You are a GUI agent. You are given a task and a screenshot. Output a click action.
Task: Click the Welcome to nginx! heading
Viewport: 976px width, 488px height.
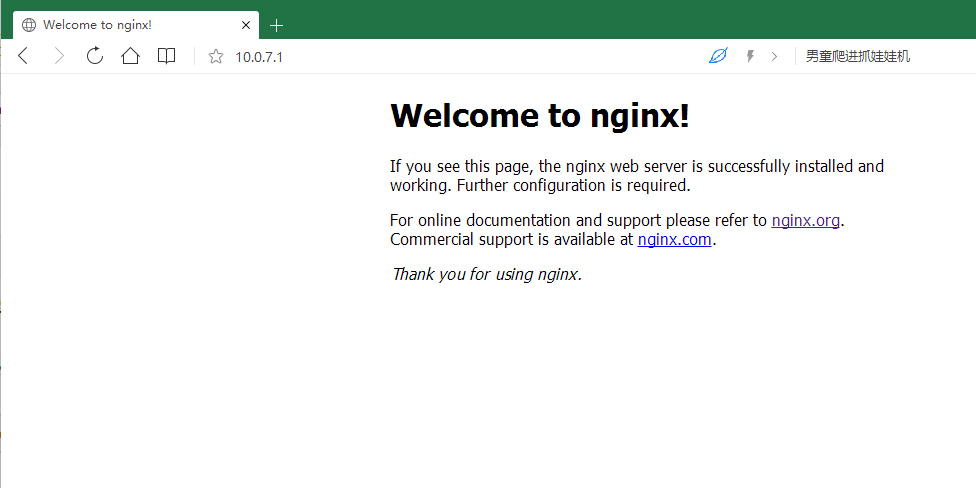click(x=540, y=116)
